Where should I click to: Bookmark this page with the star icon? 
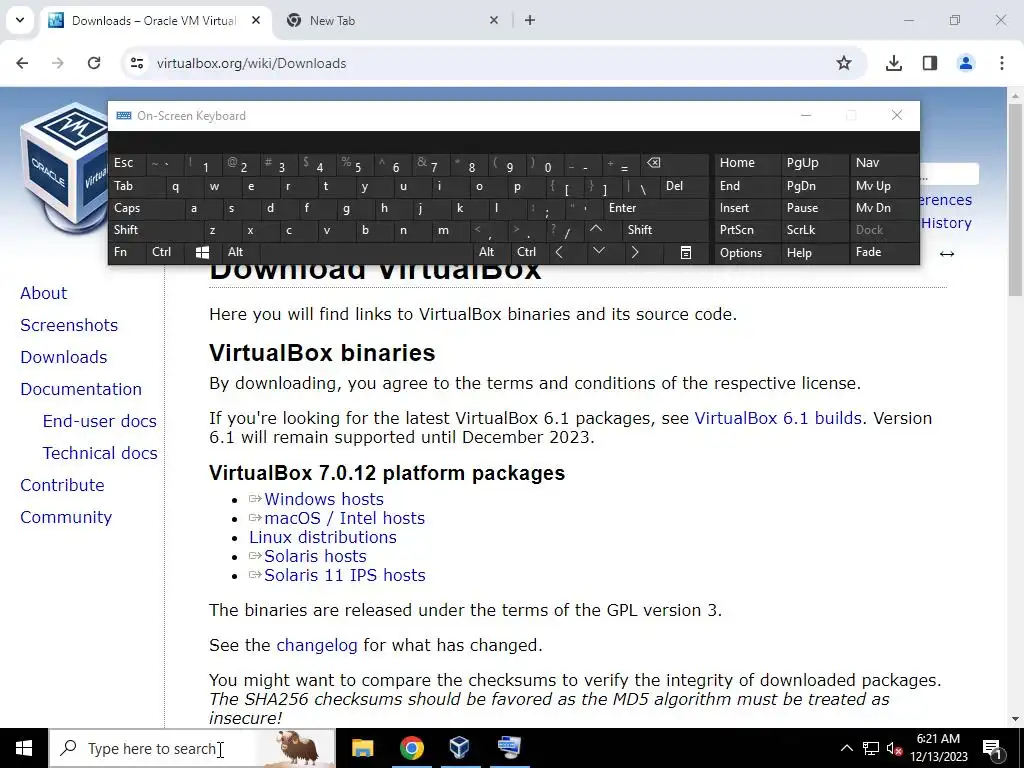click(x=844, y=63)
